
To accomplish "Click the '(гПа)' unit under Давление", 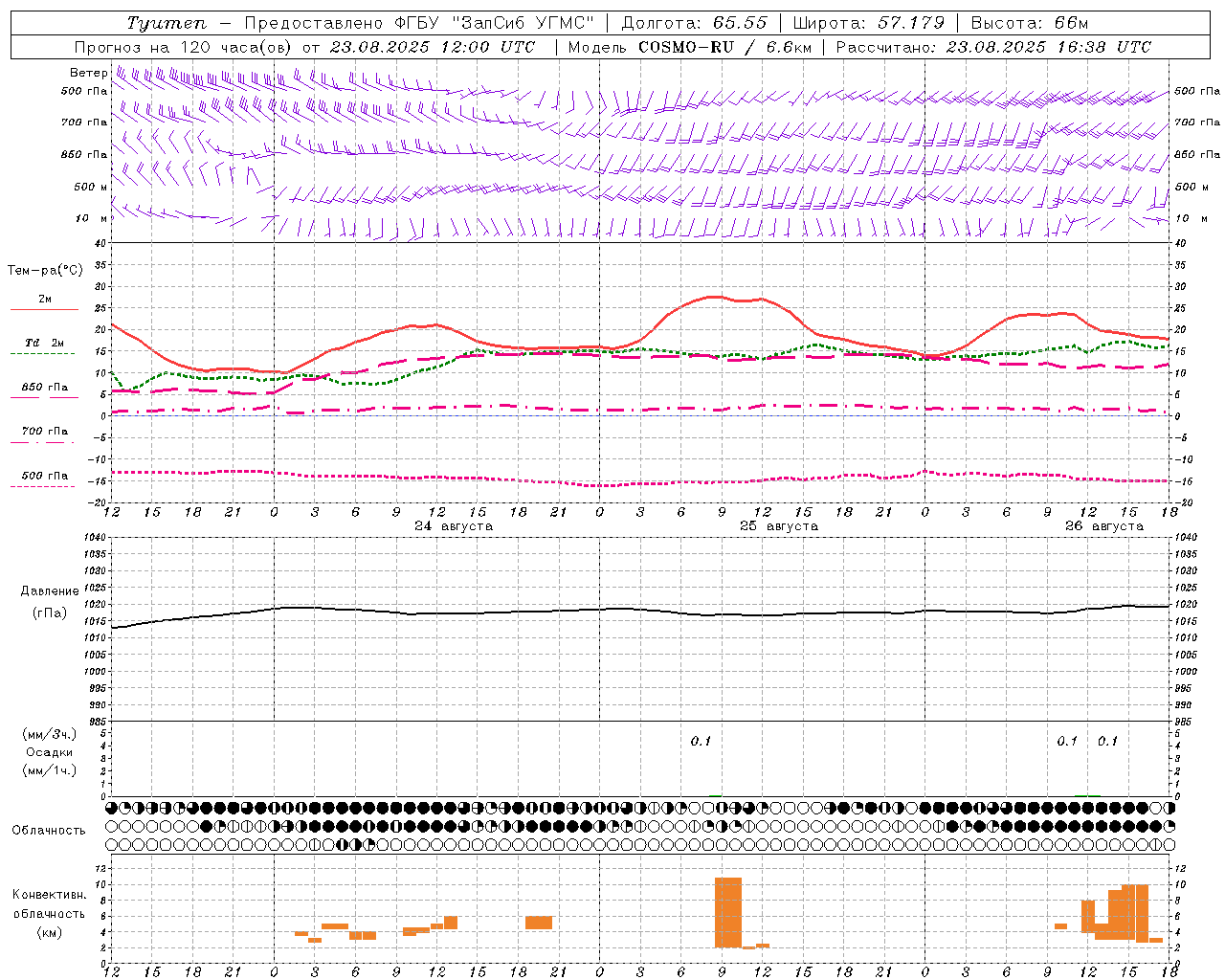I will coord(50,613).
